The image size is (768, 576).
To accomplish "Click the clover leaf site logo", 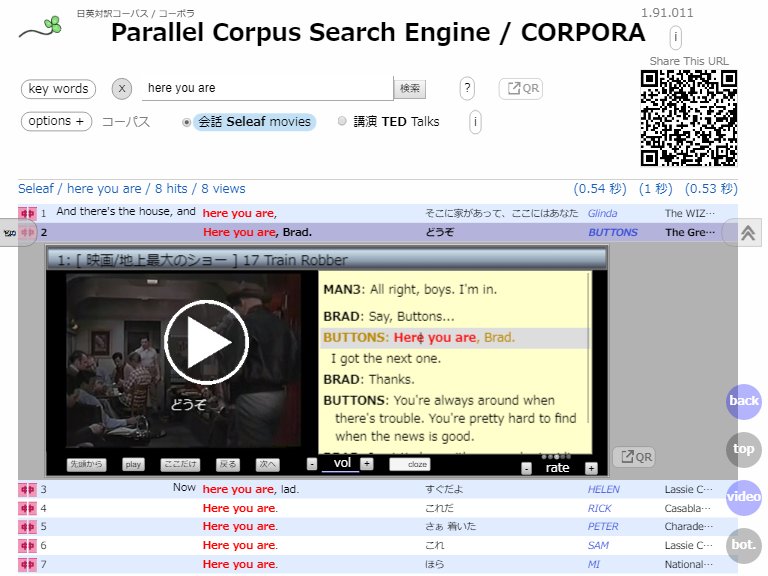I will point(41,28).
